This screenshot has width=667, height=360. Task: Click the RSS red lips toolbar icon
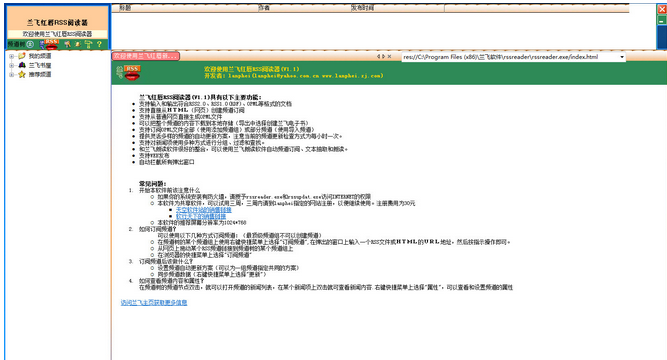51,44
